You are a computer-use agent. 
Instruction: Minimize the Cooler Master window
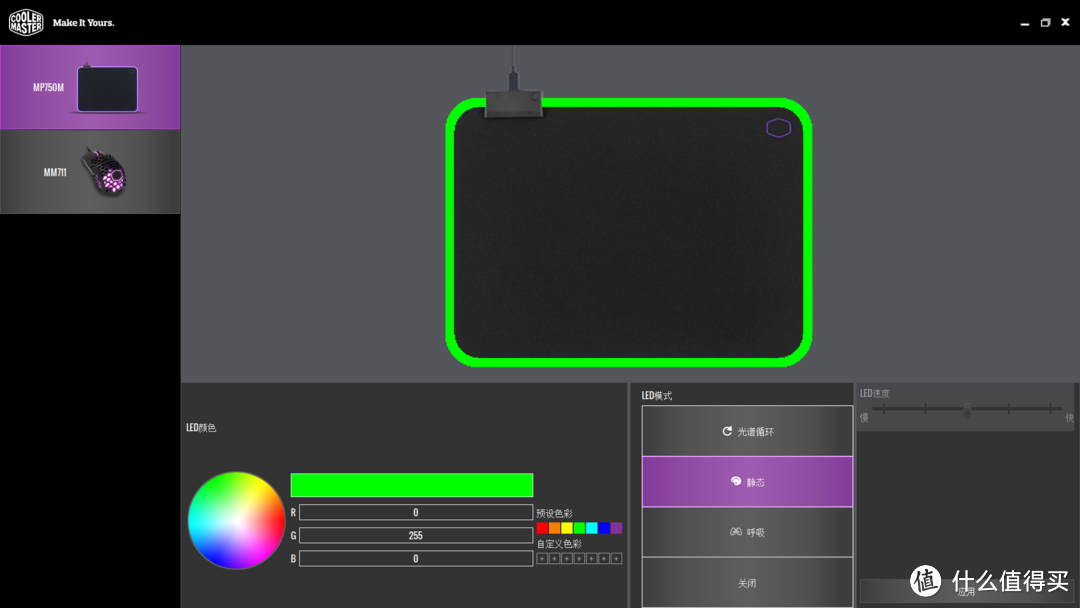[1025, 23]
